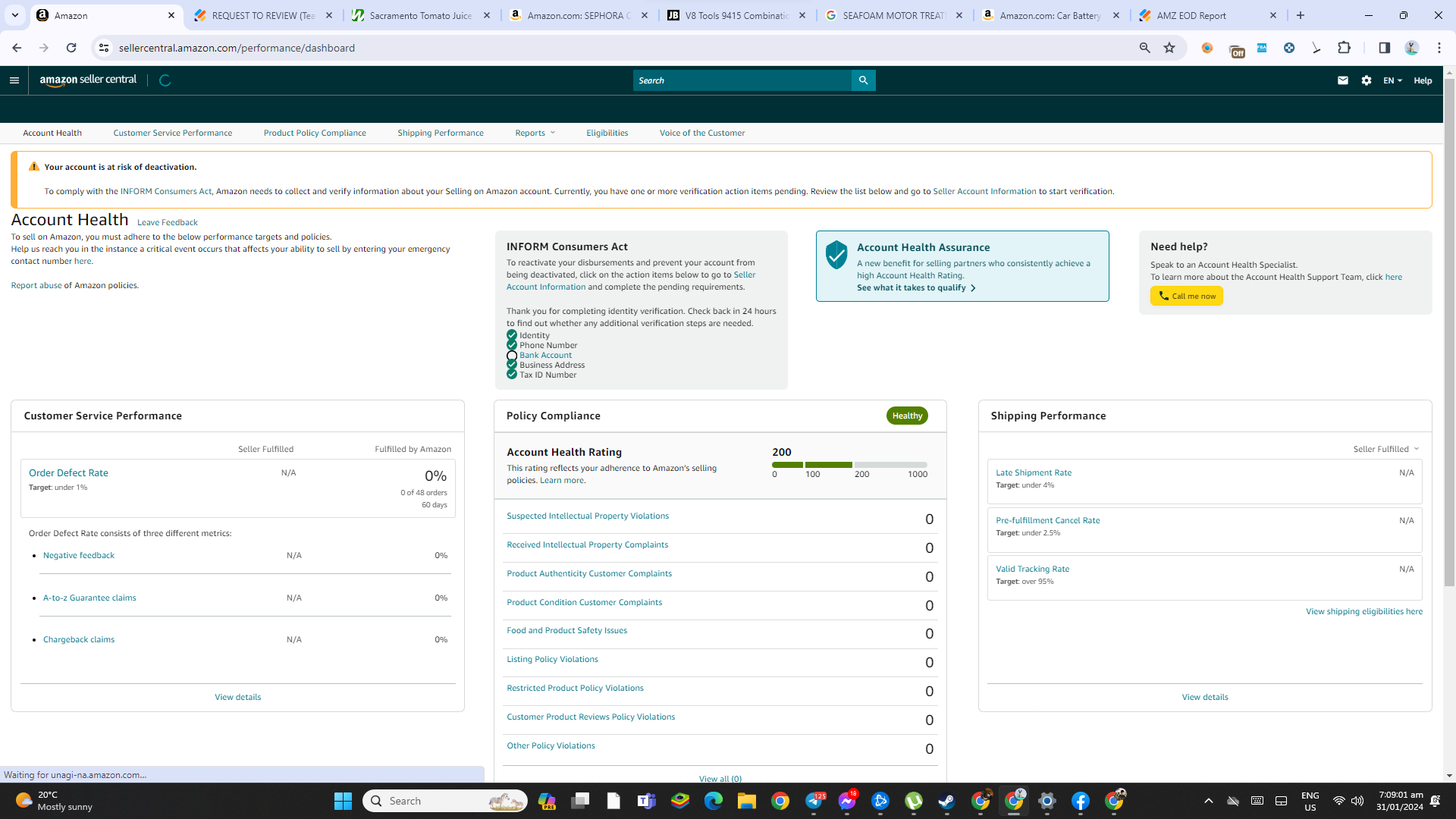Open Facebook from the taskbar

1081,801
